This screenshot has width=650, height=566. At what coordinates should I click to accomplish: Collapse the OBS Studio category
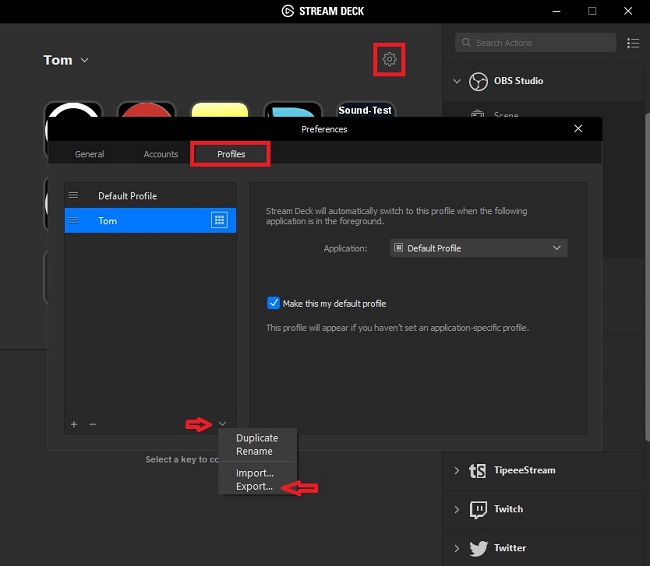coord(457,81)
